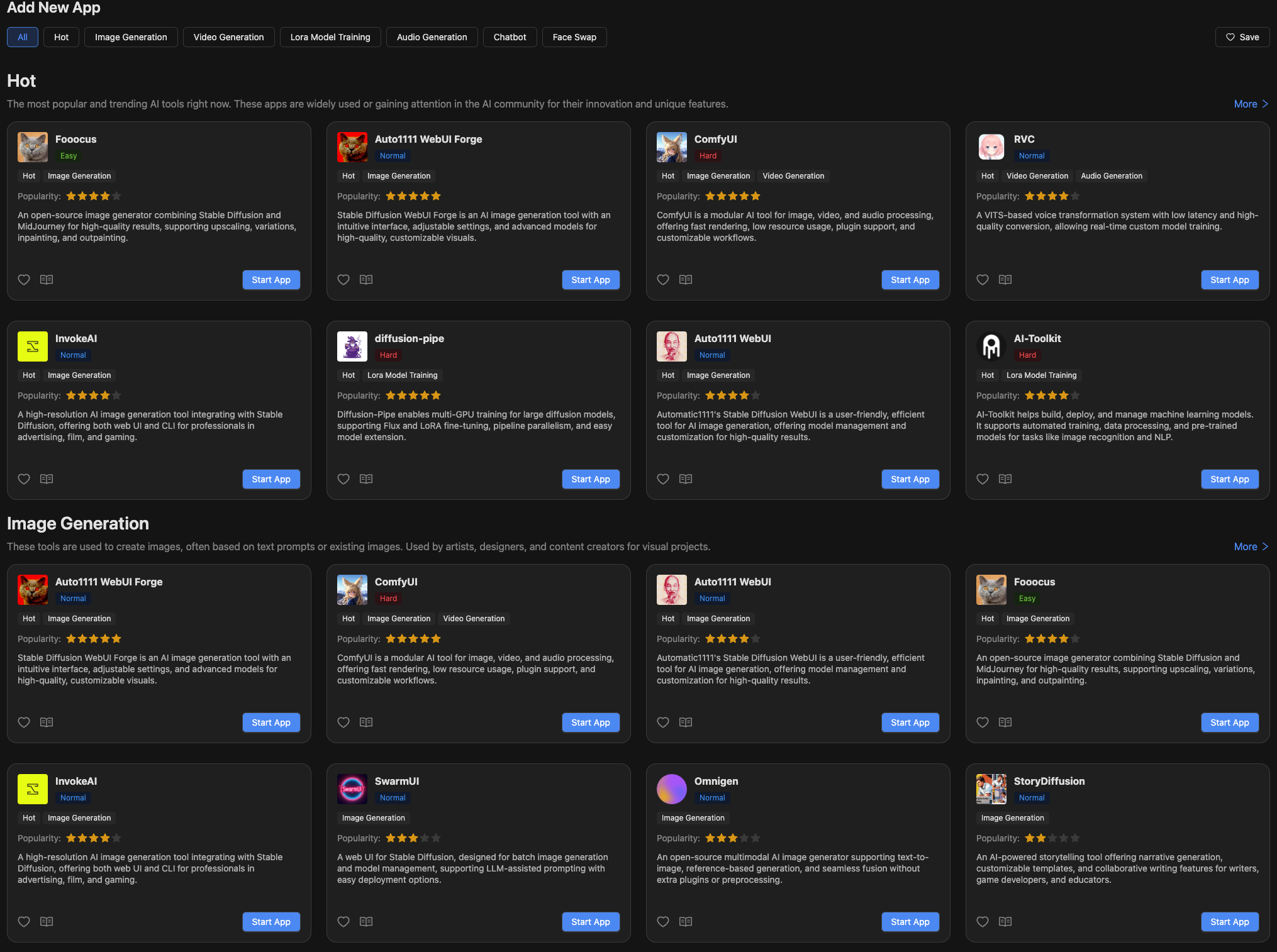Viewport: 1277px width, 952px height.
Task: Click the StoryDiffusion comic thumbnail
Action: tap(991, 789)
